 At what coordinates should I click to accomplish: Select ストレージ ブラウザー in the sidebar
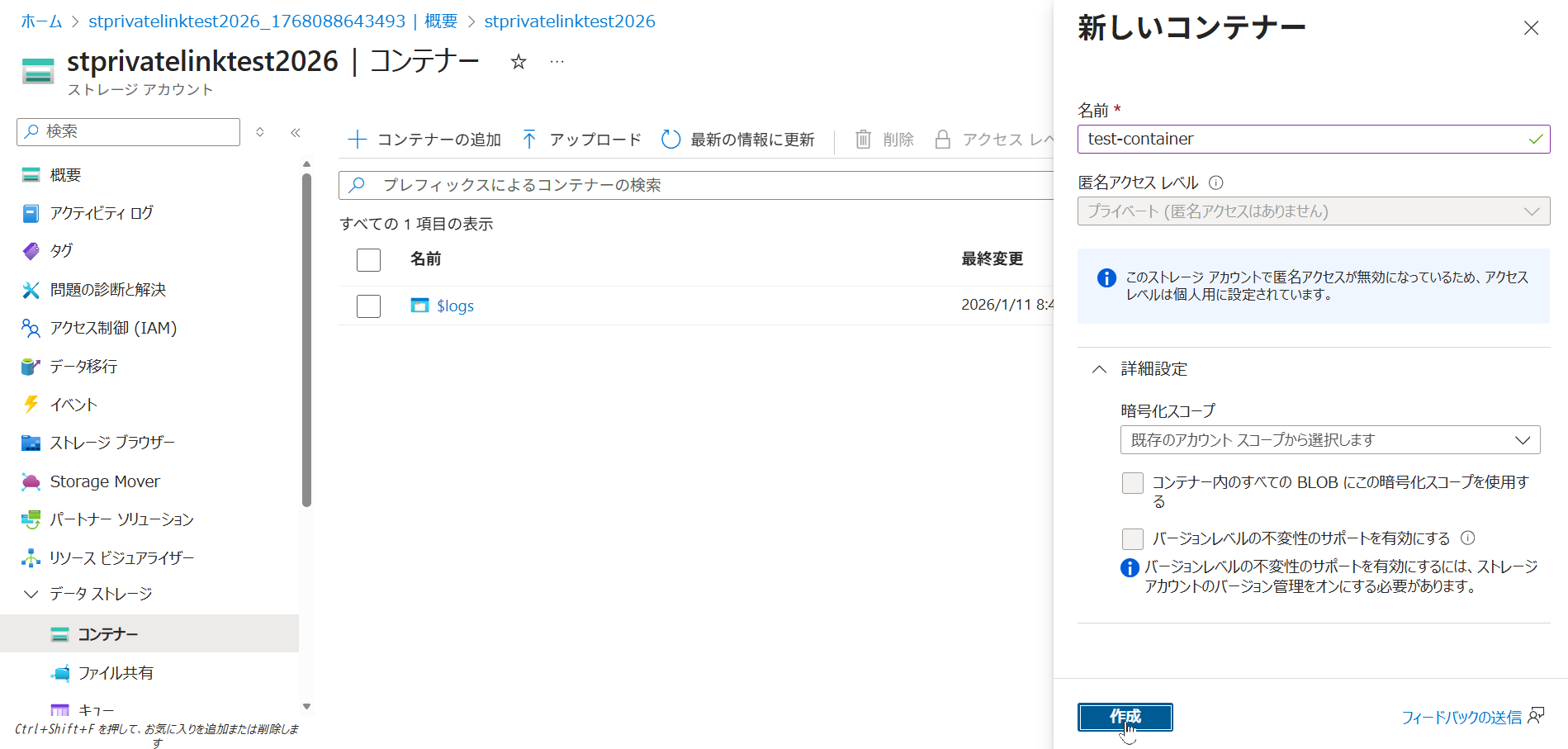click(112, 443)
